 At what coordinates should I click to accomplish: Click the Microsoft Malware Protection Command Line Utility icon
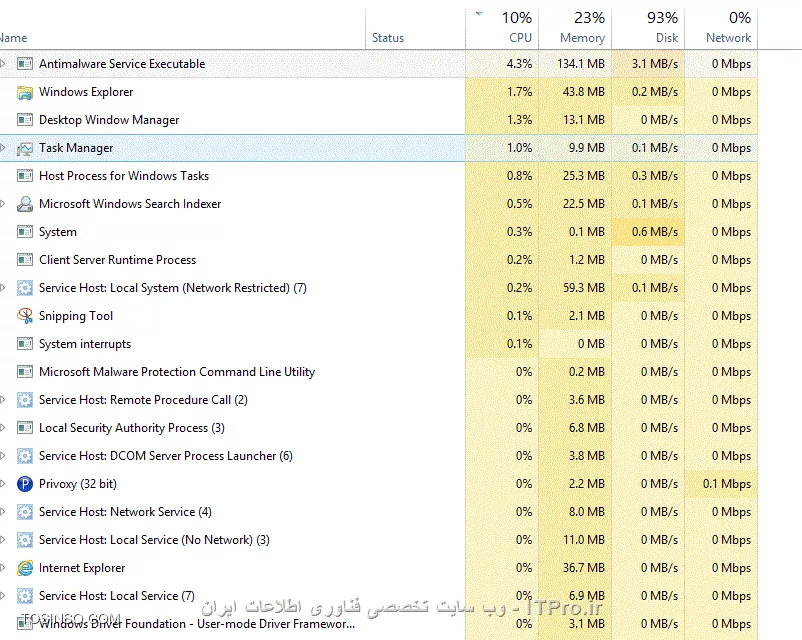tap(25, 372)
